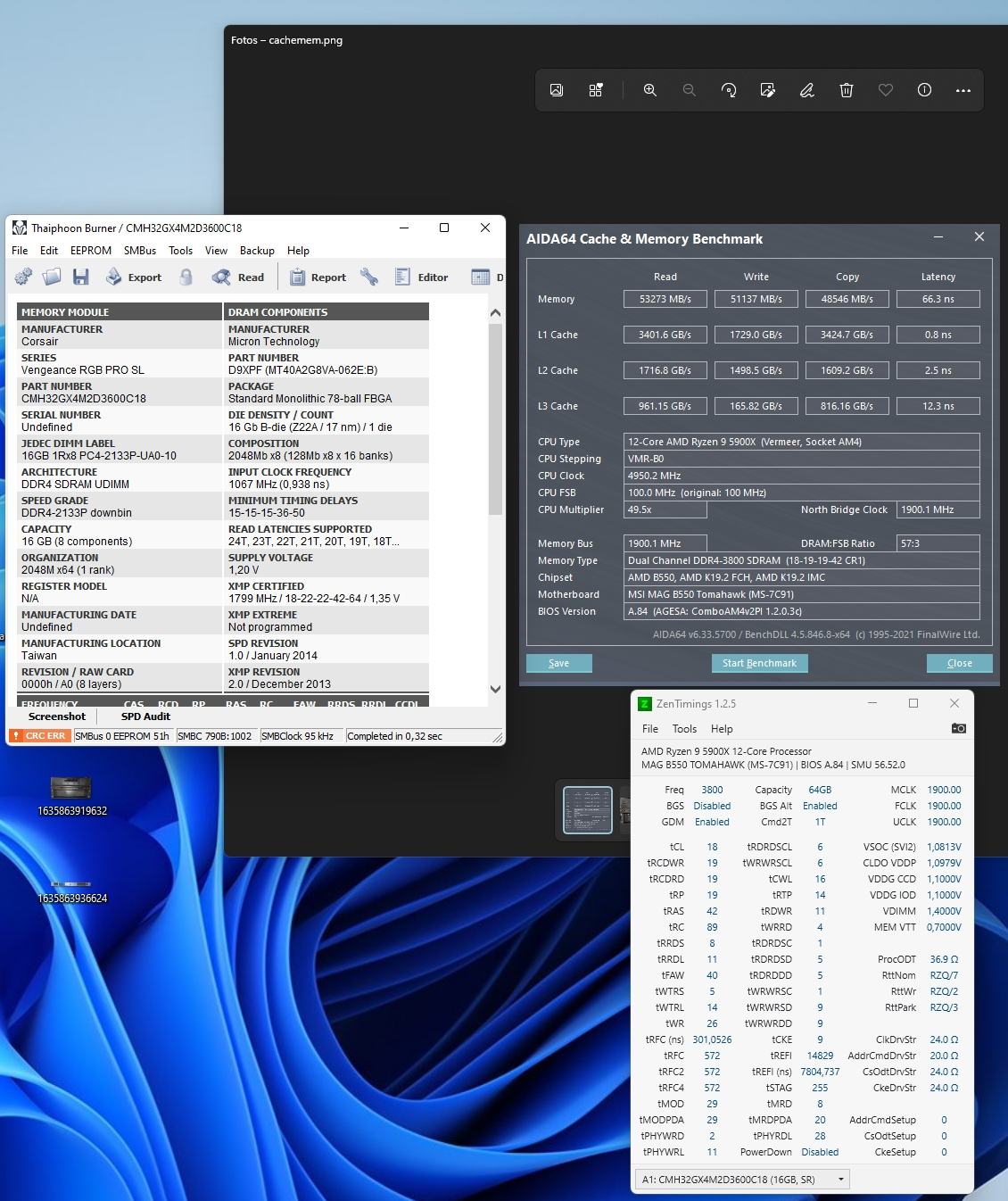Click the zoom out magnifier minus icon
Viewport: 1008px width, 1201px height.
pyautogui.click(x=690, y=90)
